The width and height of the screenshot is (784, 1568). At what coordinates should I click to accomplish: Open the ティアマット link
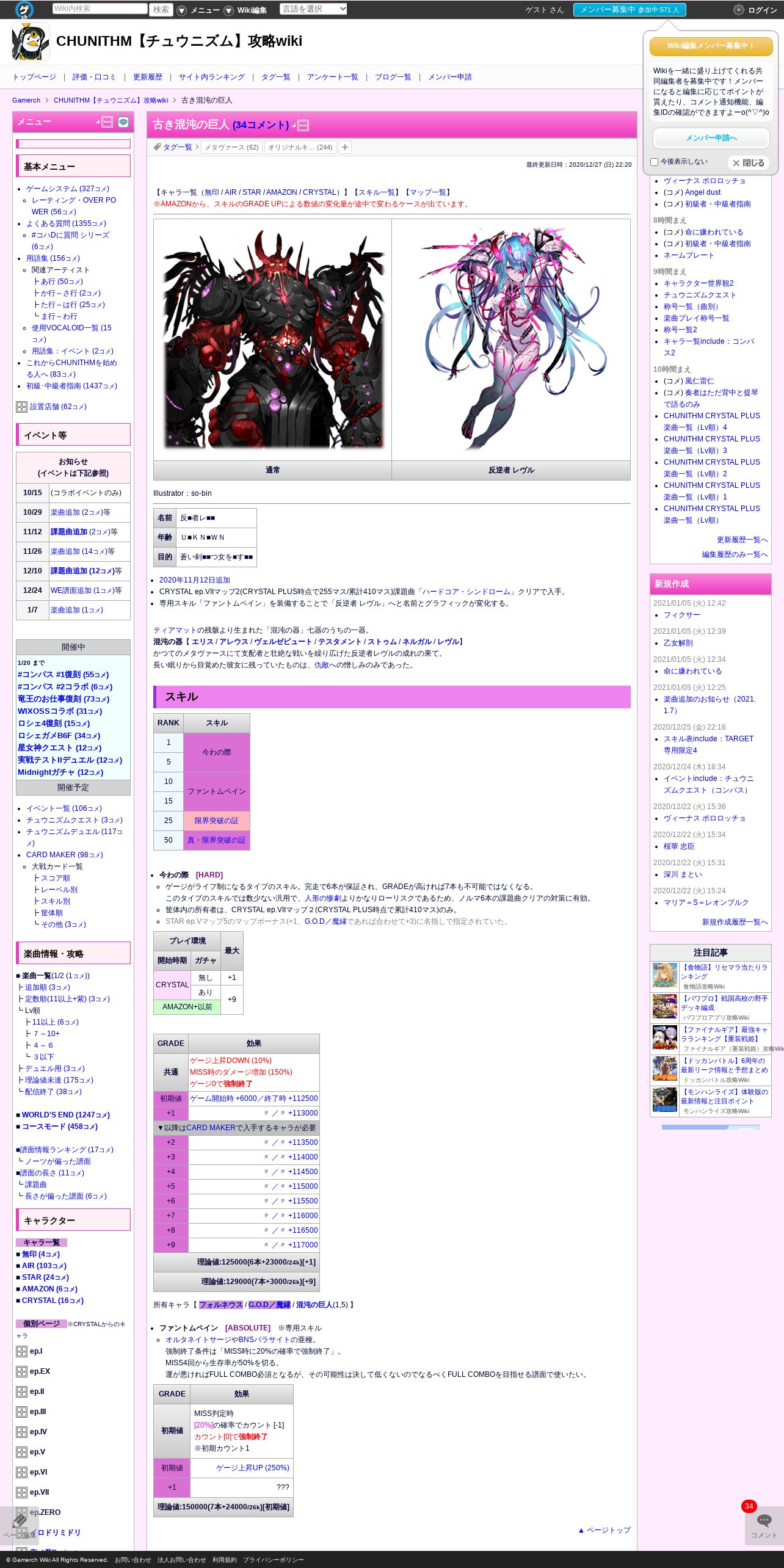coord(175,630)
